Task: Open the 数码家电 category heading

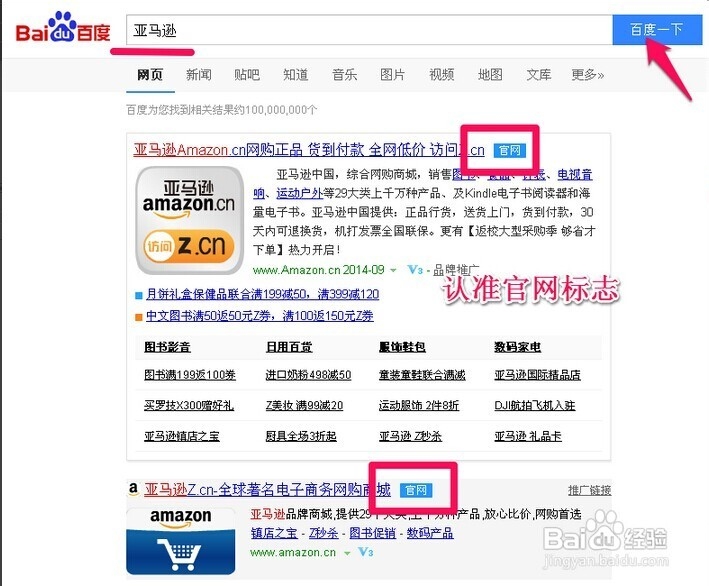Action: click(x=517, y=347)
